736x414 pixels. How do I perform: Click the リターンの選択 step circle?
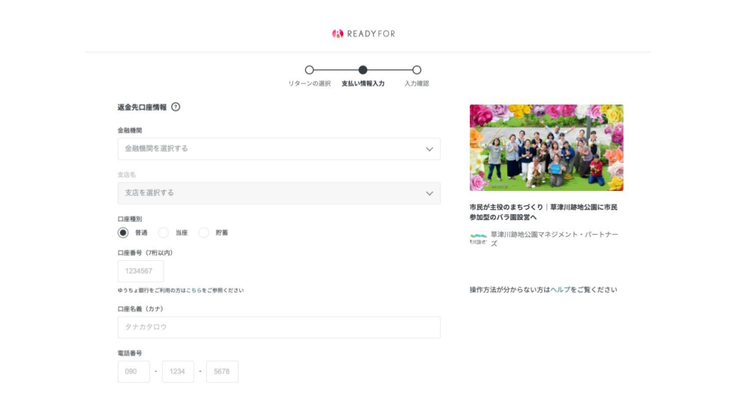309,70
